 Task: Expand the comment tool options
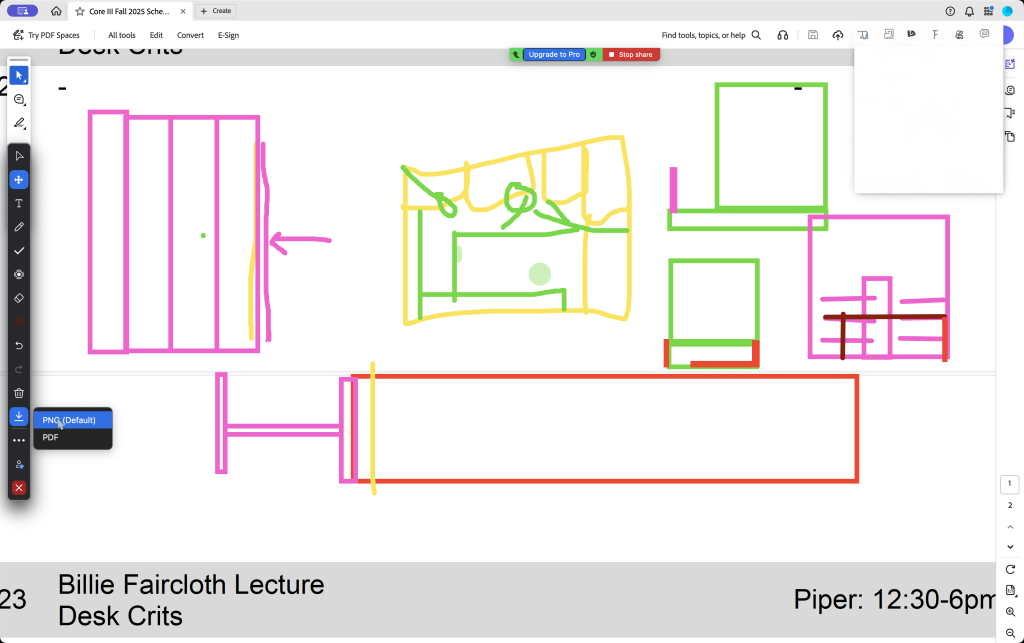[19, 100]
